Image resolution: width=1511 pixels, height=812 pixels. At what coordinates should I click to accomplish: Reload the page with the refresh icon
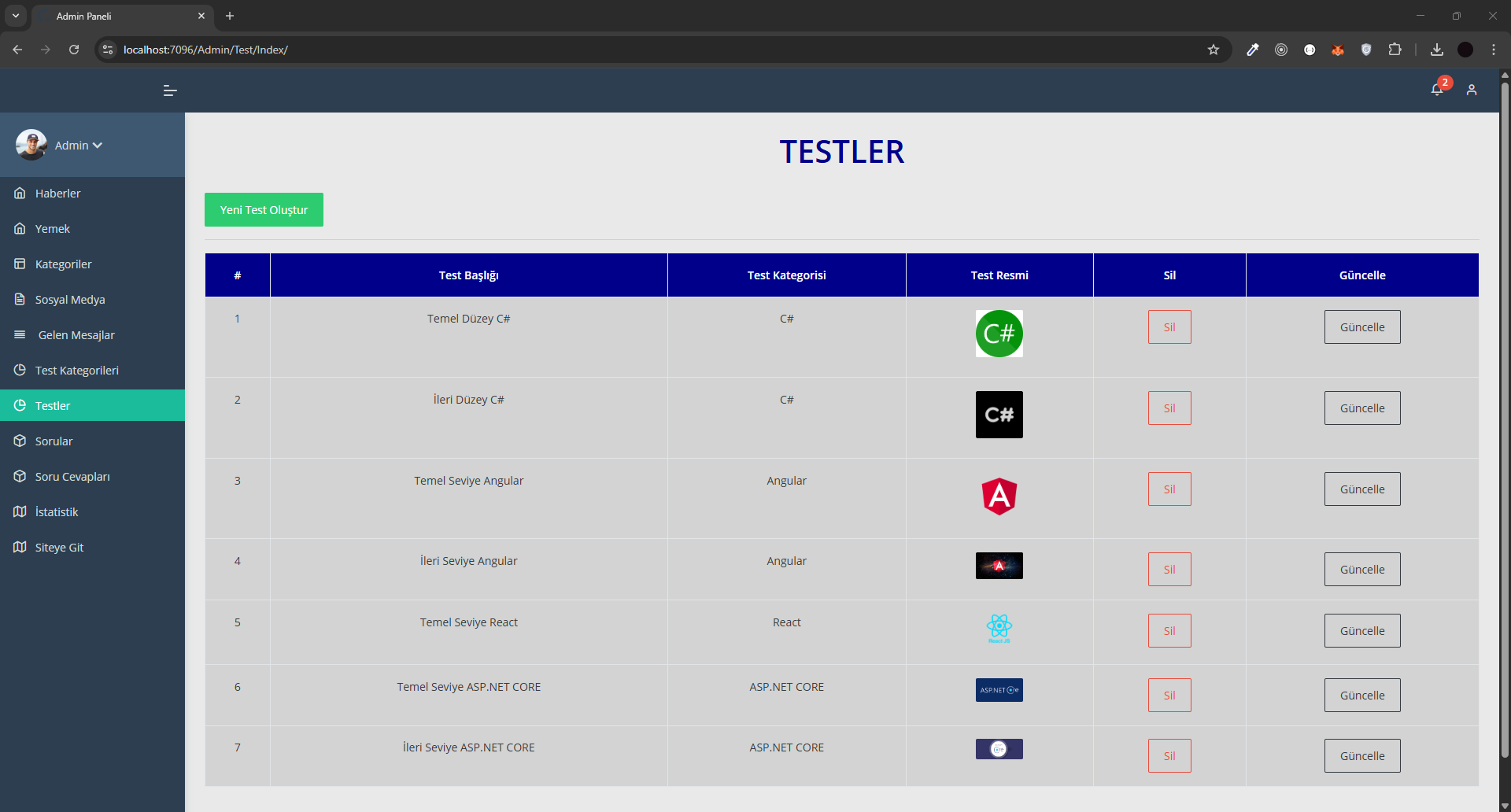[x=74, y=50]
